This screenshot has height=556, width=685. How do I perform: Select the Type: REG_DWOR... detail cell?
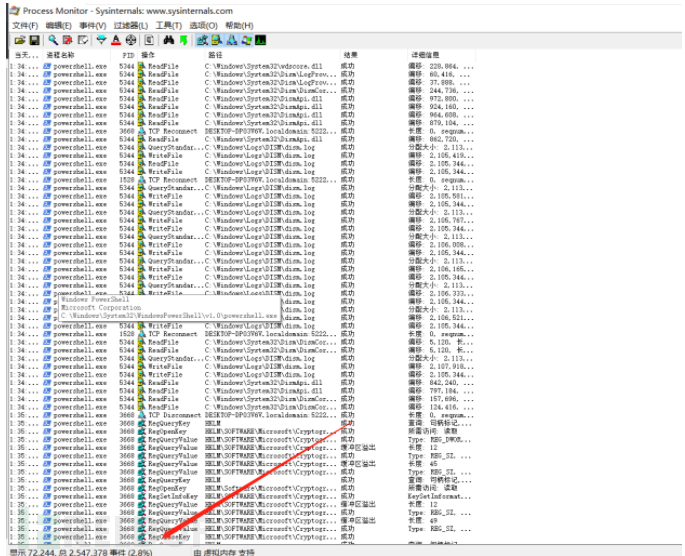(439, 440)
